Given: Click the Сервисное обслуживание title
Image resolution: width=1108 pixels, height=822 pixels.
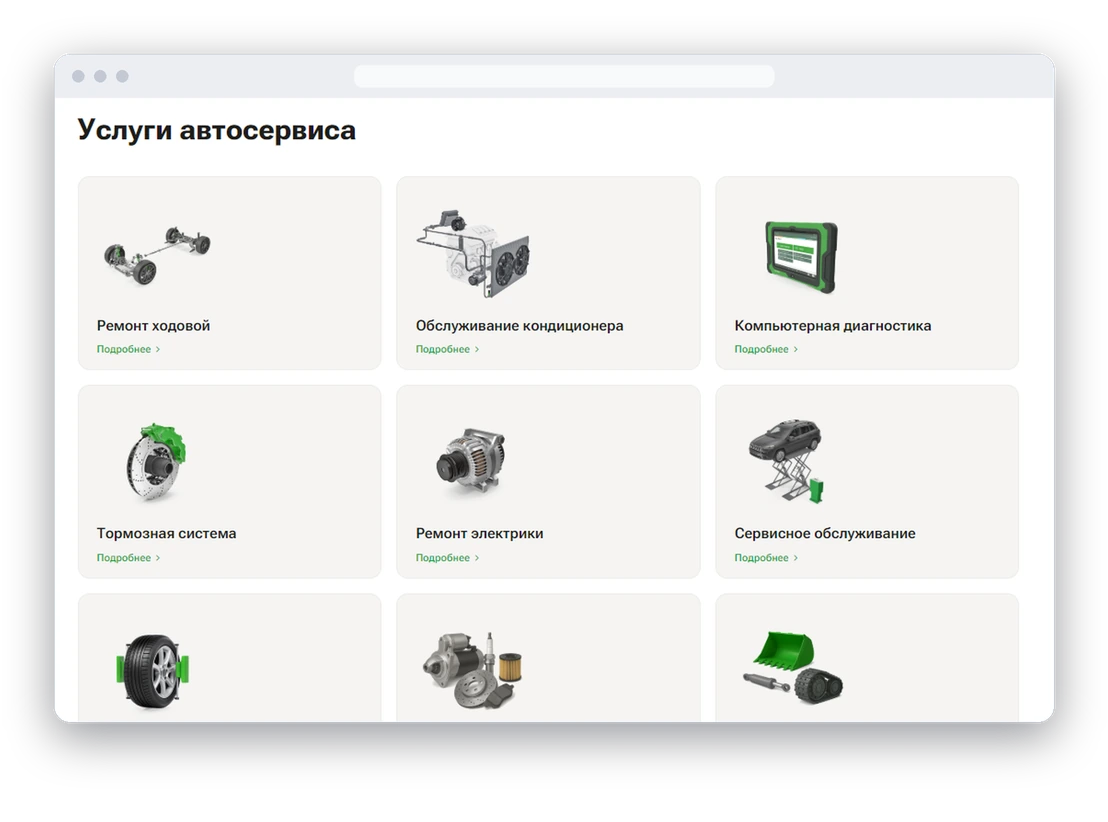Looking at the screenshot, I should (x=825, y=534).
